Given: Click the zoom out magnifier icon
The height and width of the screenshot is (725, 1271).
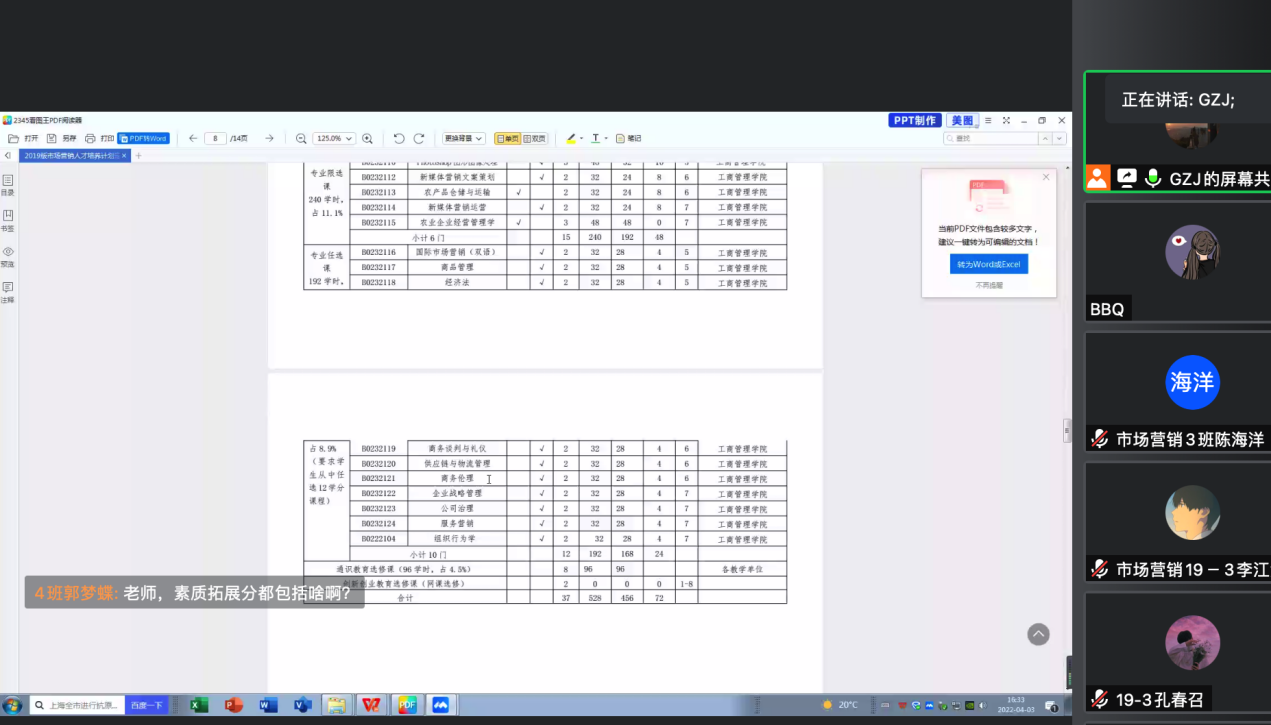Looking at the screenshot, I should [x=301, y=138].
